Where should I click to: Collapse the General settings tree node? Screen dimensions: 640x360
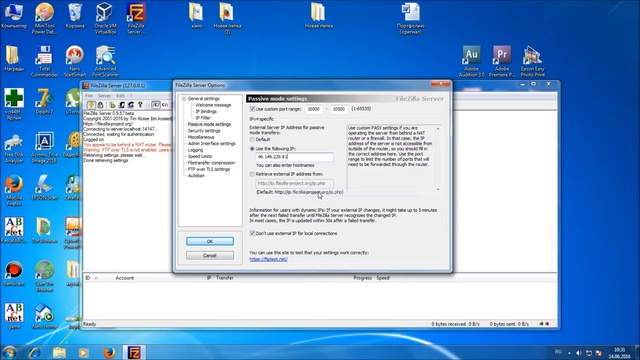point(184,99)
